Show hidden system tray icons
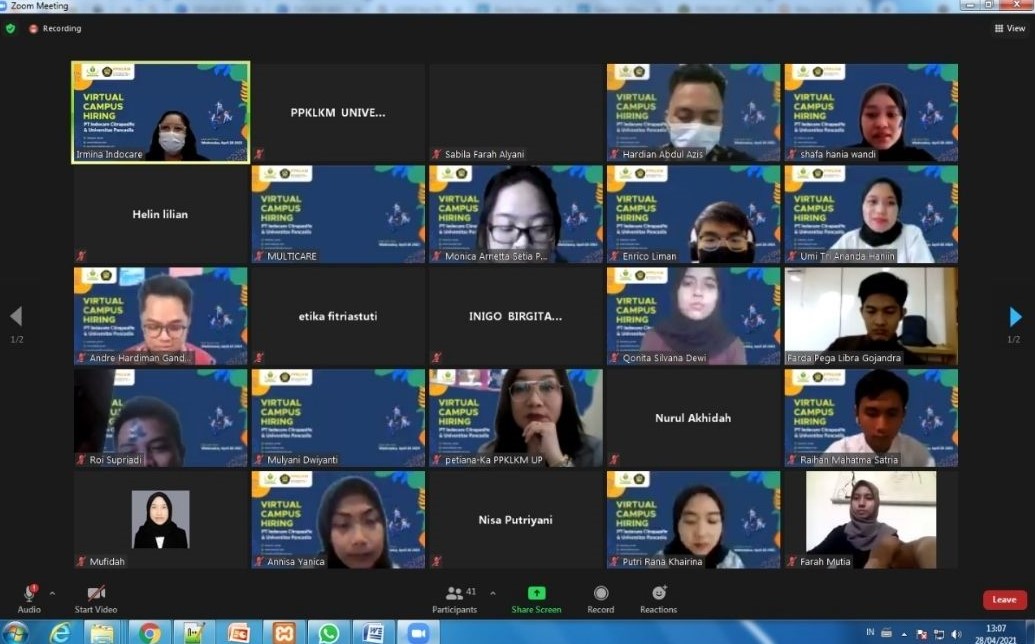 pyautogui.click(x=903, y=634)
